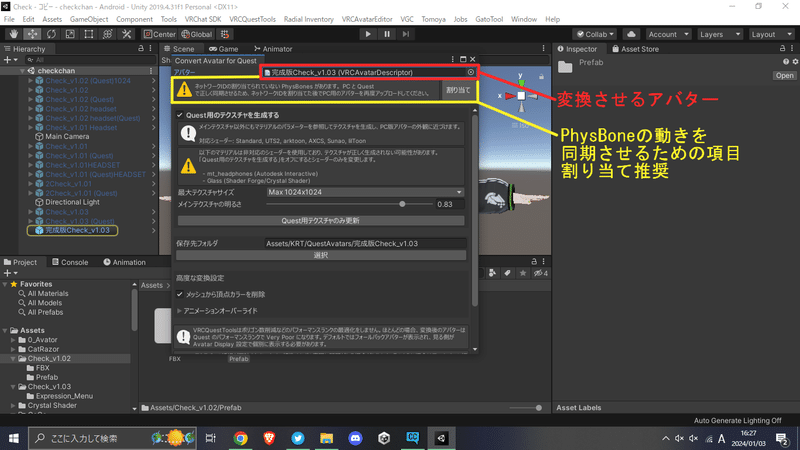Select the Move tool in toolbar
800x450 pixels.
point(32,34)
